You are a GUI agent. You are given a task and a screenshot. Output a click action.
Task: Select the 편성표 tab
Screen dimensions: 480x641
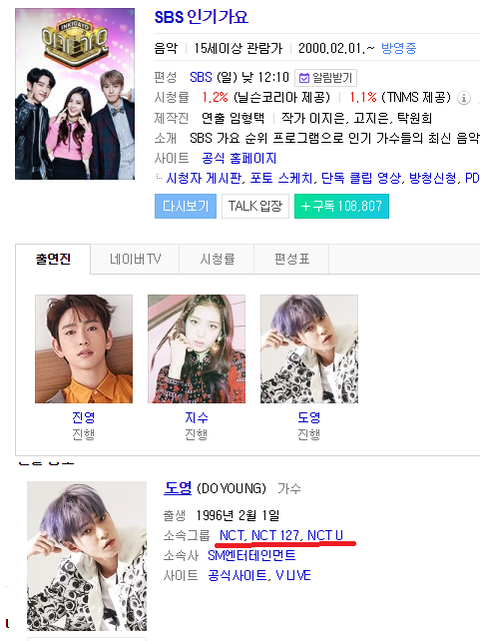(x=292, y=259)
